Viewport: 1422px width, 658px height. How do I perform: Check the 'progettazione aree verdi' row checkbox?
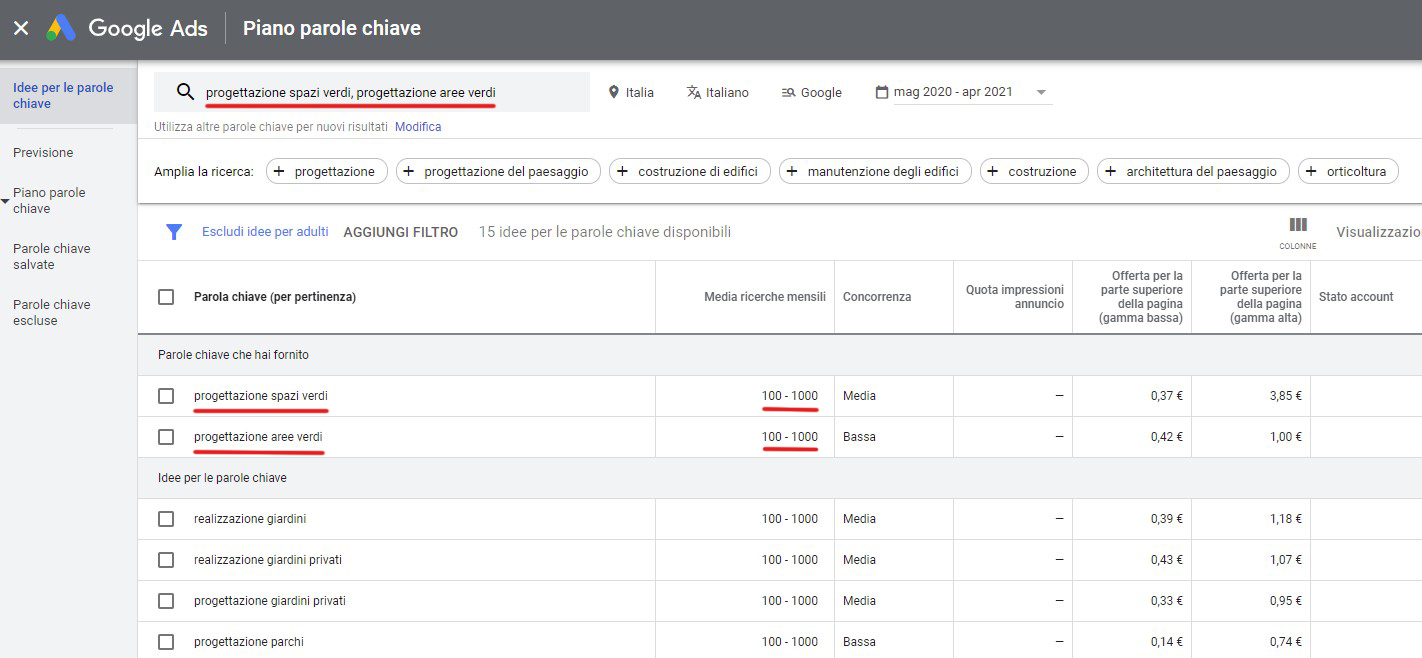[x=166, y=437]
